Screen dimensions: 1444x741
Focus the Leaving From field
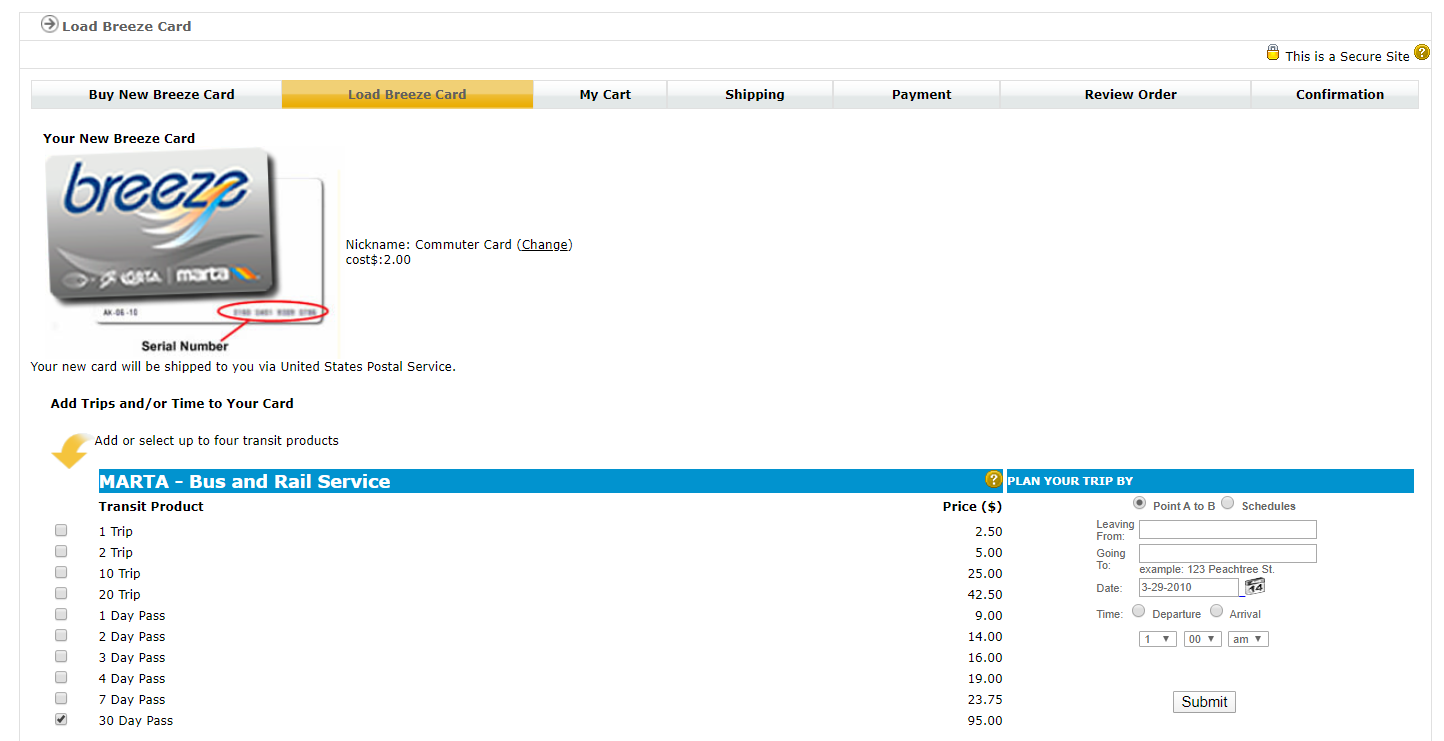(x=1228, y=530)
